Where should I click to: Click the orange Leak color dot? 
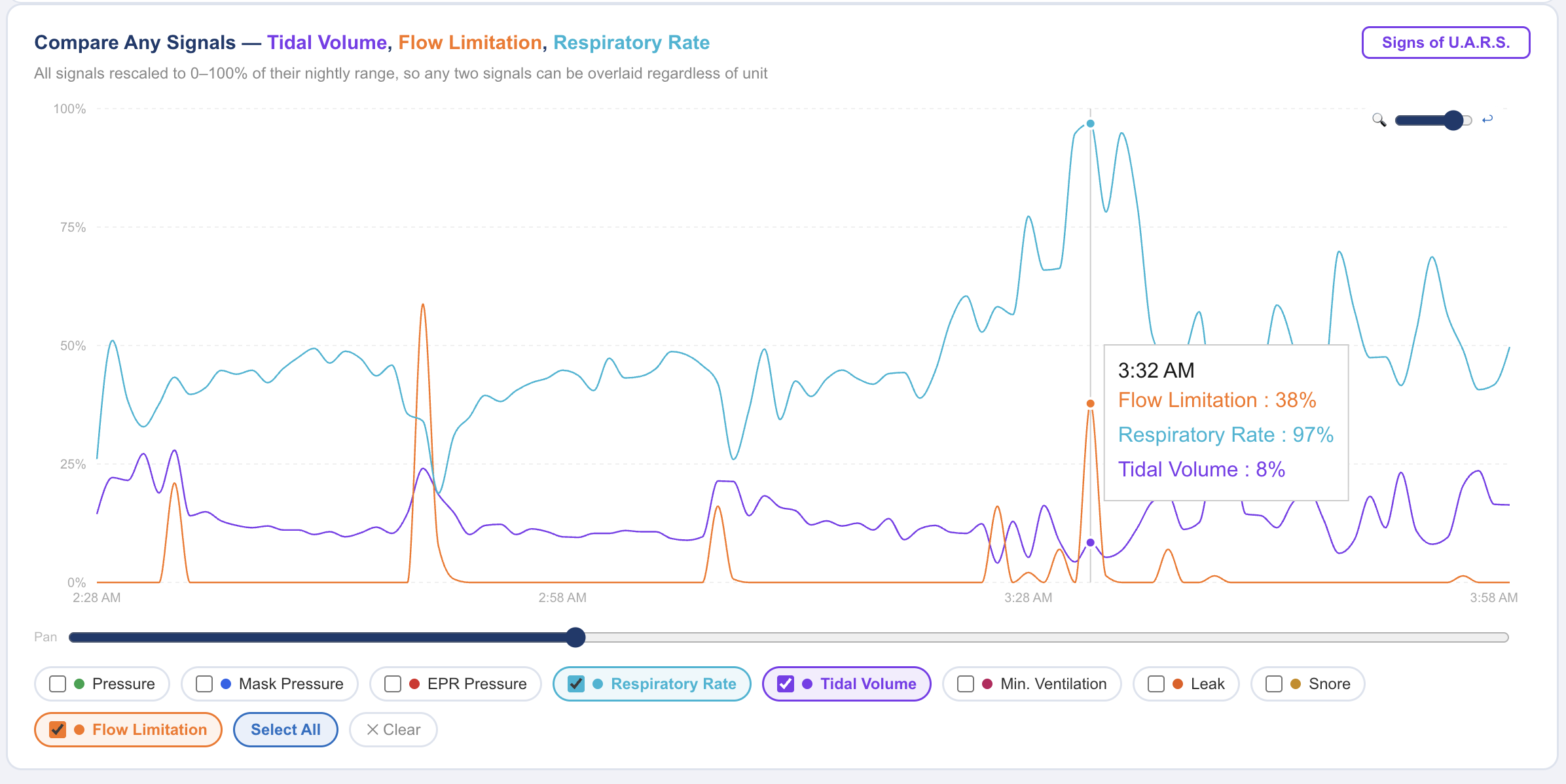click(x=1178, y=683)
